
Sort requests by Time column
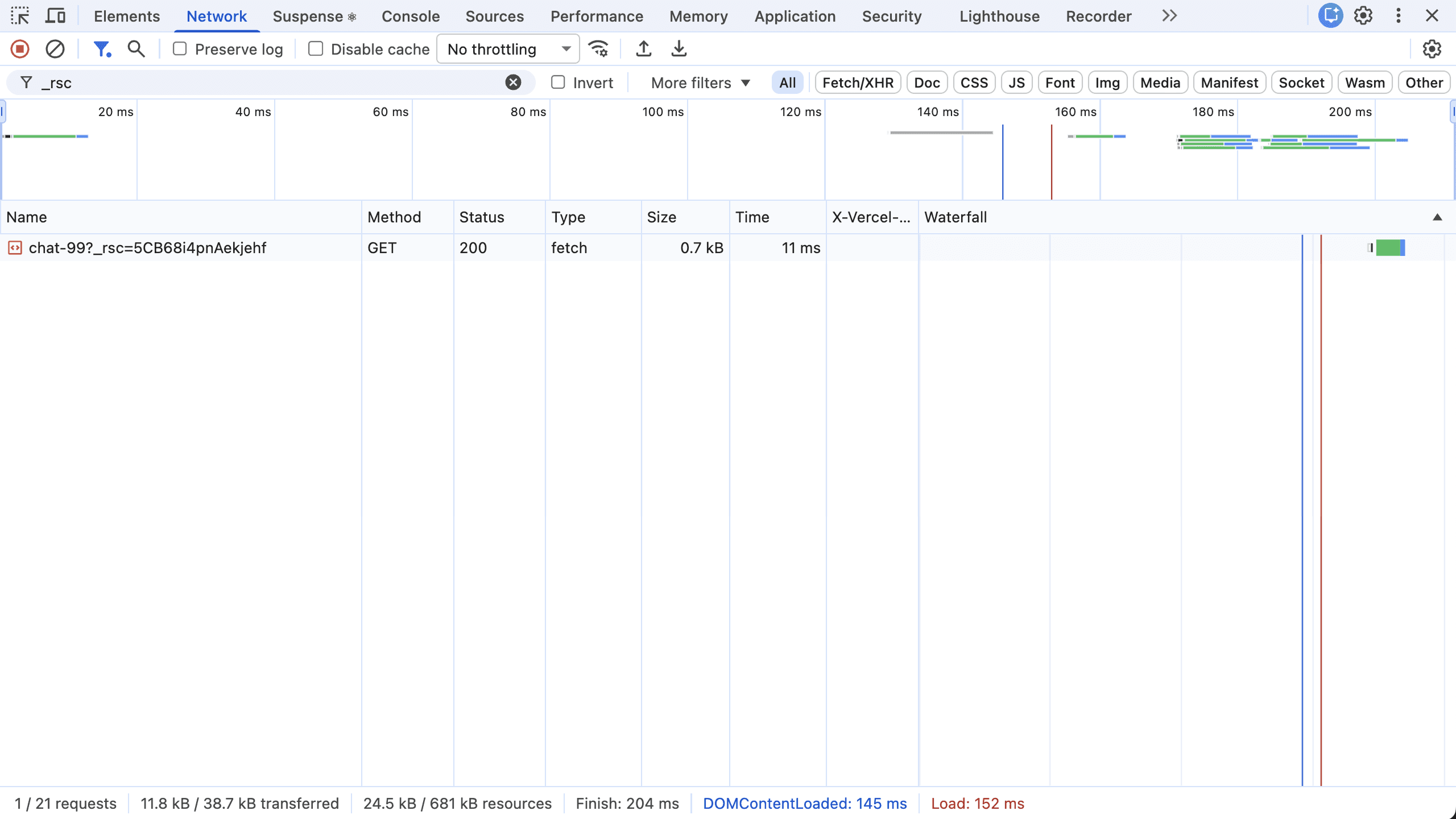tap(778, 217)
